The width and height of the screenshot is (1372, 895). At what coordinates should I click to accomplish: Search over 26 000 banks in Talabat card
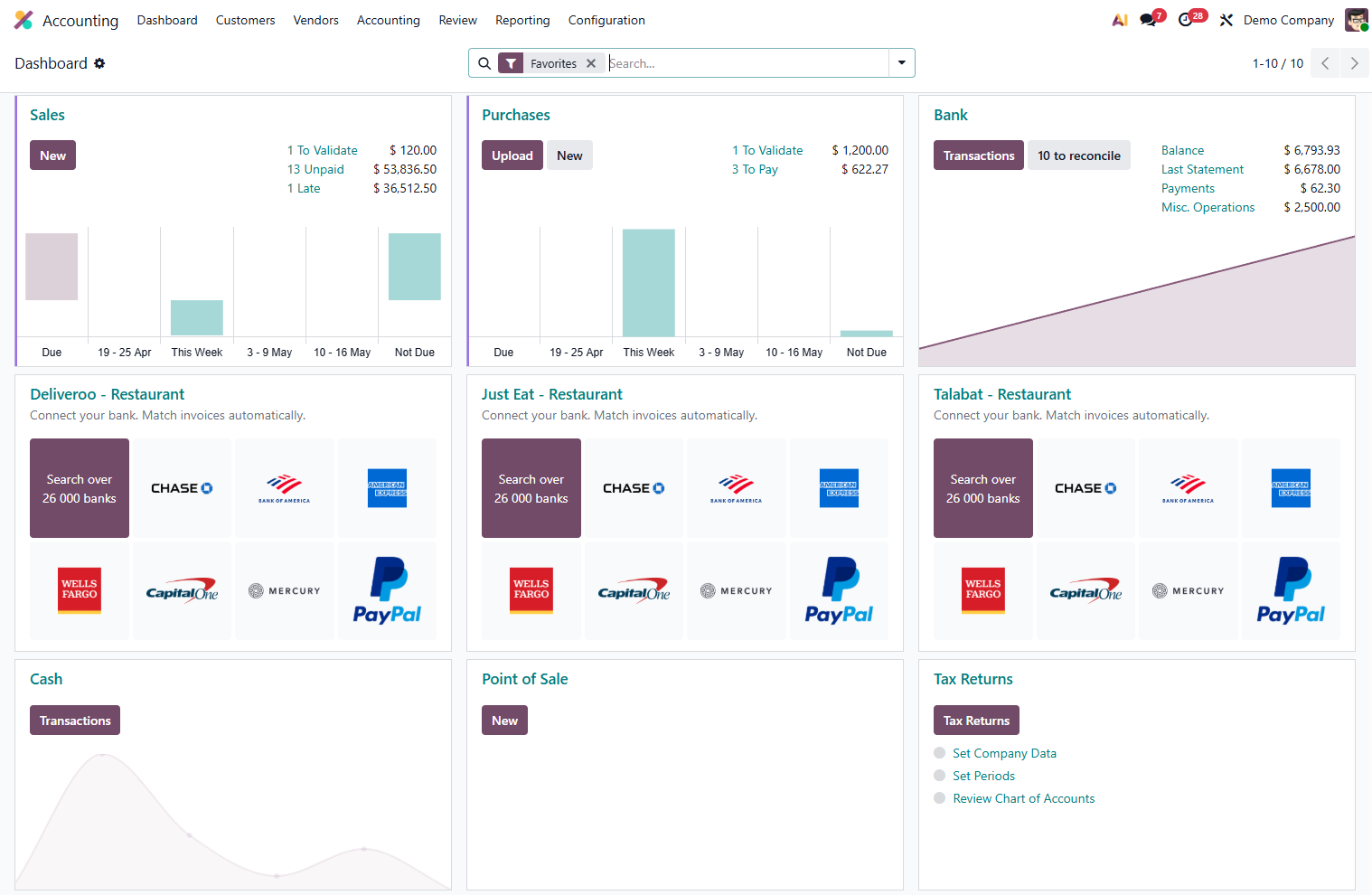[x=983, y=488]
